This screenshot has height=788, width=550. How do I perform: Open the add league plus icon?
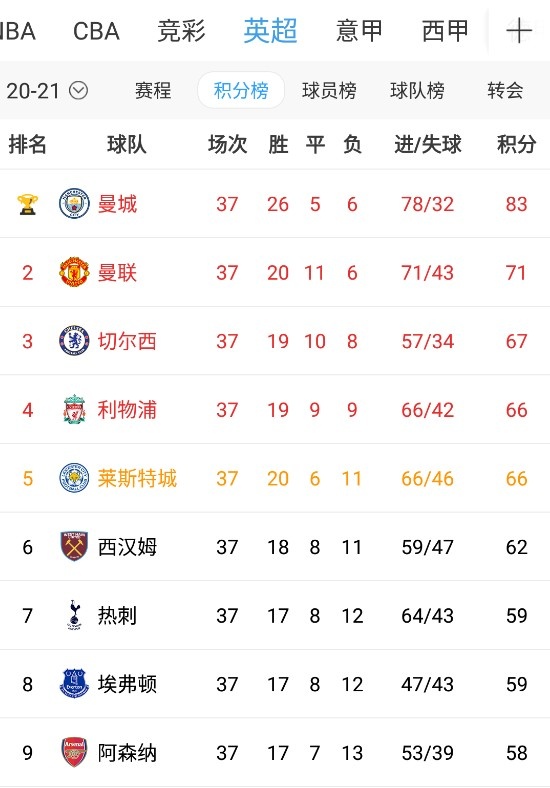[519, 31]
